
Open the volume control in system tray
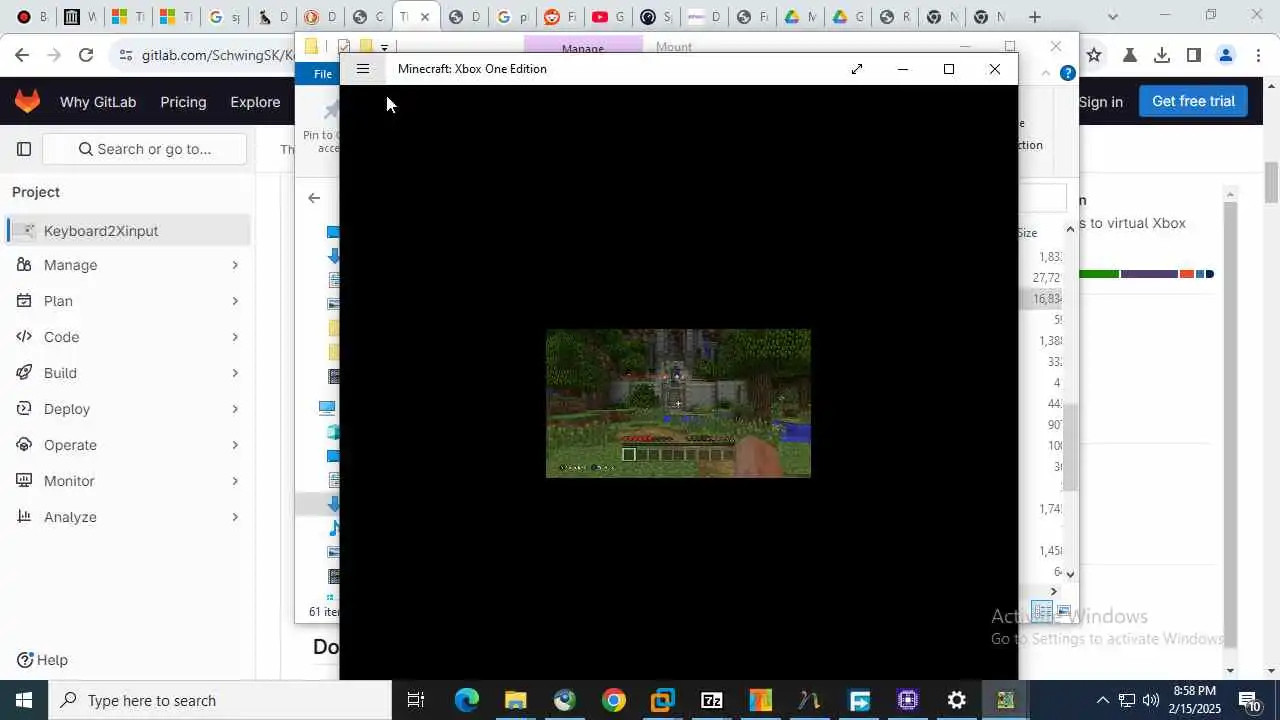click(x=1151, y=700)
